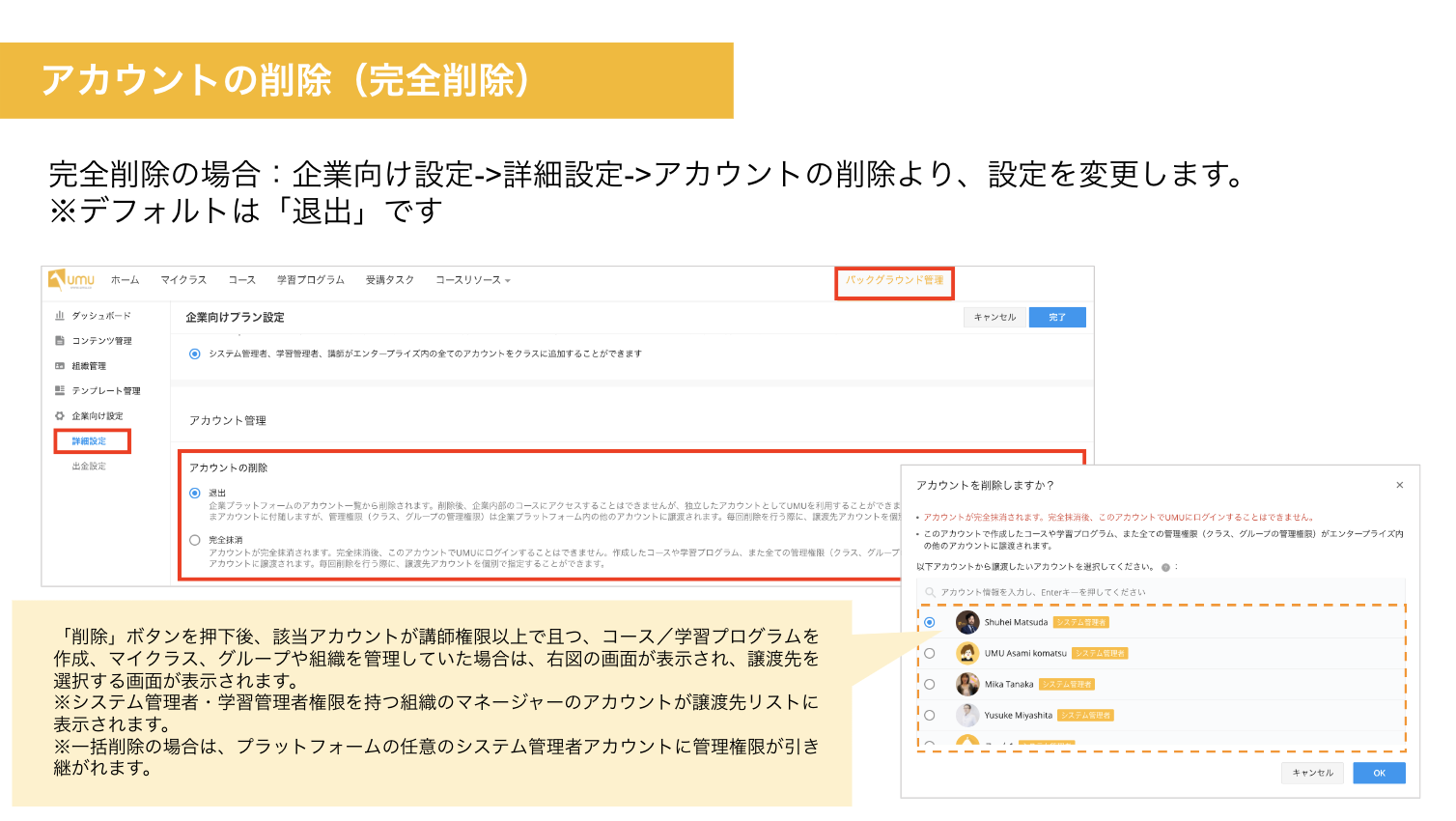Choose UMU Asami komatsu as transfer account
Viewport: 1456px width, 821px height.
(x=930, y=654)
